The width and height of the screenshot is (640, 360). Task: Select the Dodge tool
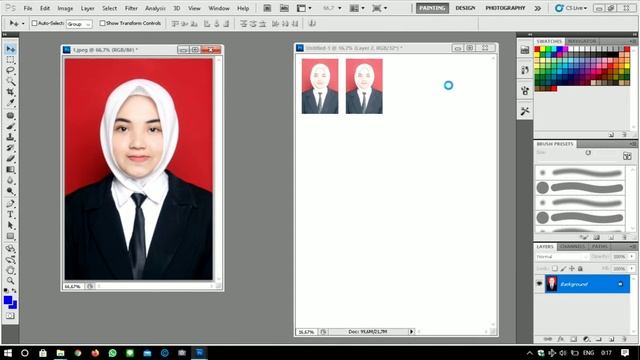[10, 191]
